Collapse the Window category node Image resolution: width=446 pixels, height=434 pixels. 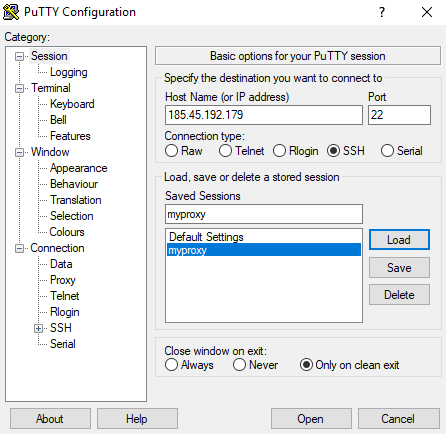click(x=20, y=152)
